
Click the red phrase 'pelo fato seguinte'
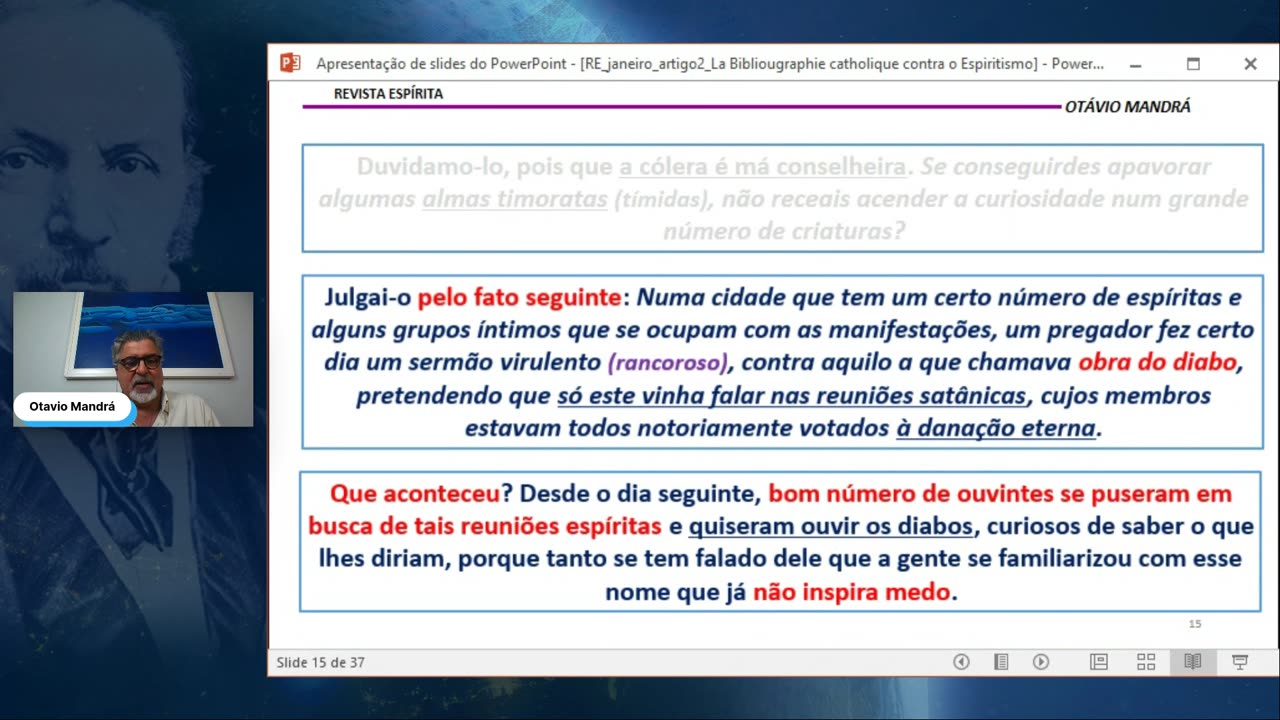pos(519,298)
